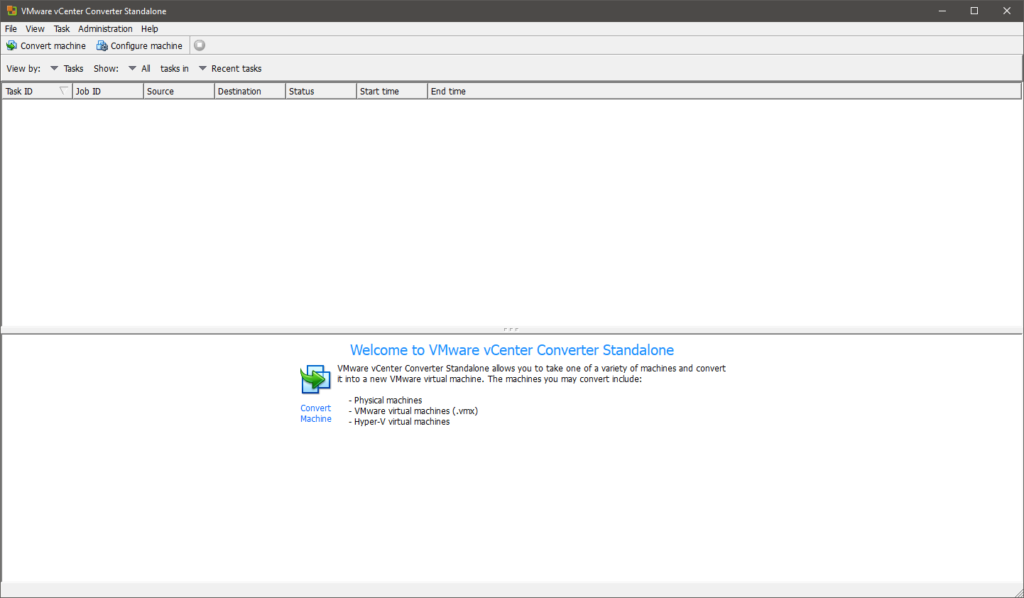The width and height of the screenshot is (1024, 598).
Task: Click the Convert machine toolbar icon
Action: (46, 45)
